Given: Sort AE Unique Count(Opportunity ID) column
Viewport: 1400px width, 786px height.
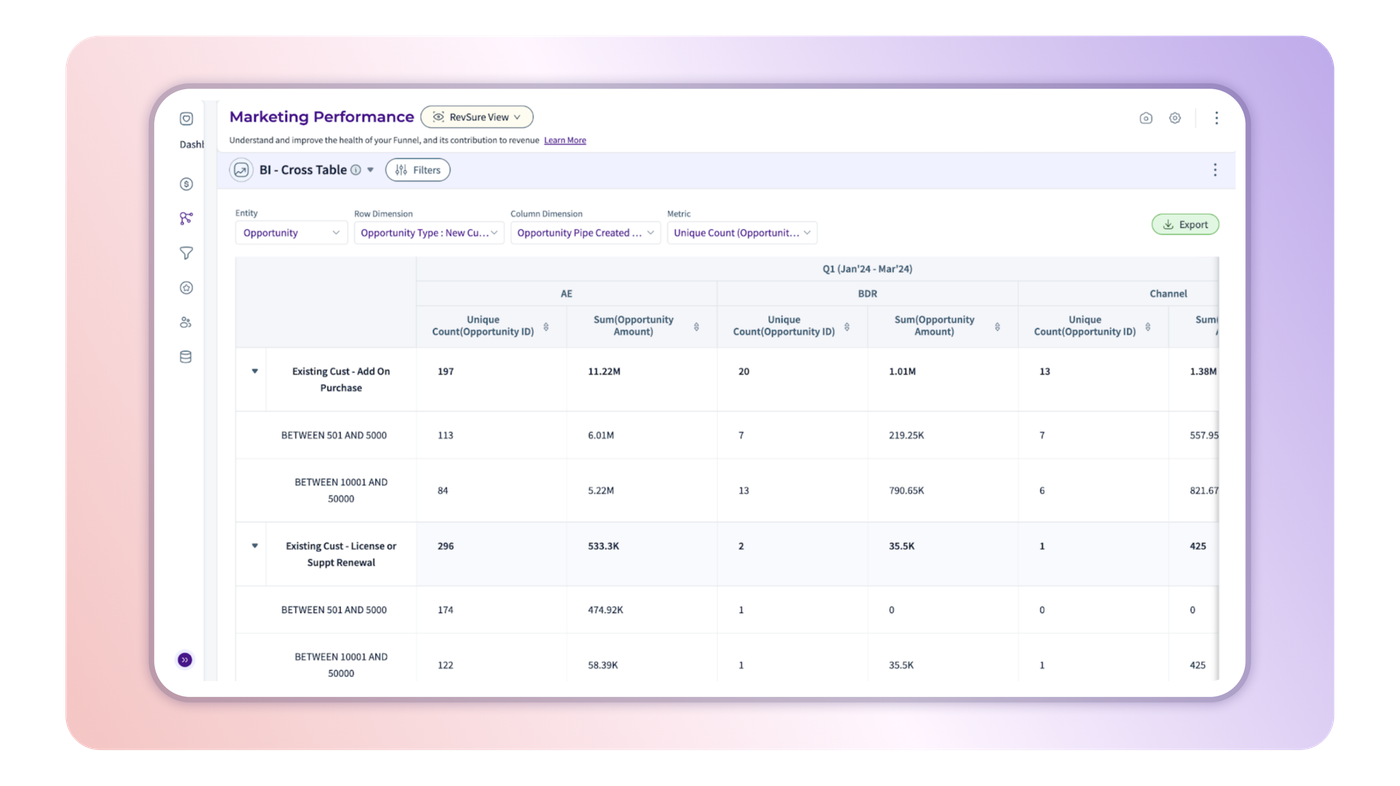Looking at the screenshot, I should 546,327.
